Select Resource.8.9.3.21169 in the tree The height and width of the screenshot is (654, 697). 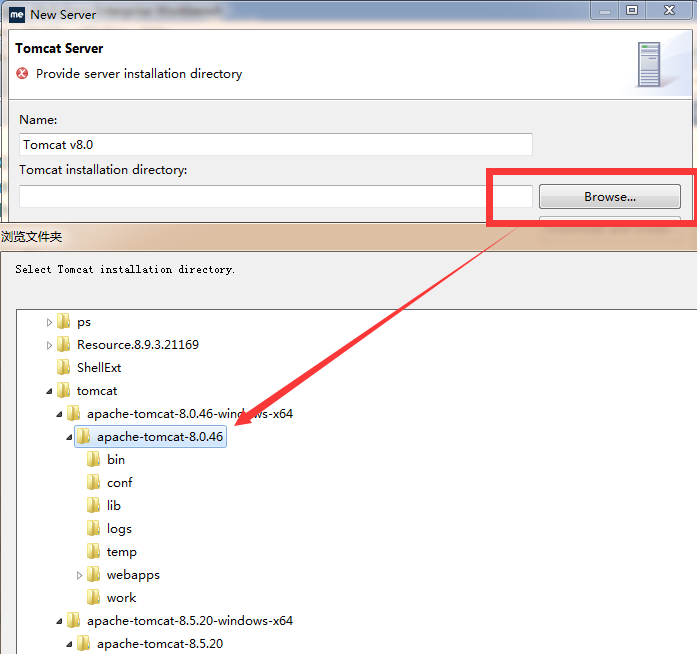pos(138,345)
